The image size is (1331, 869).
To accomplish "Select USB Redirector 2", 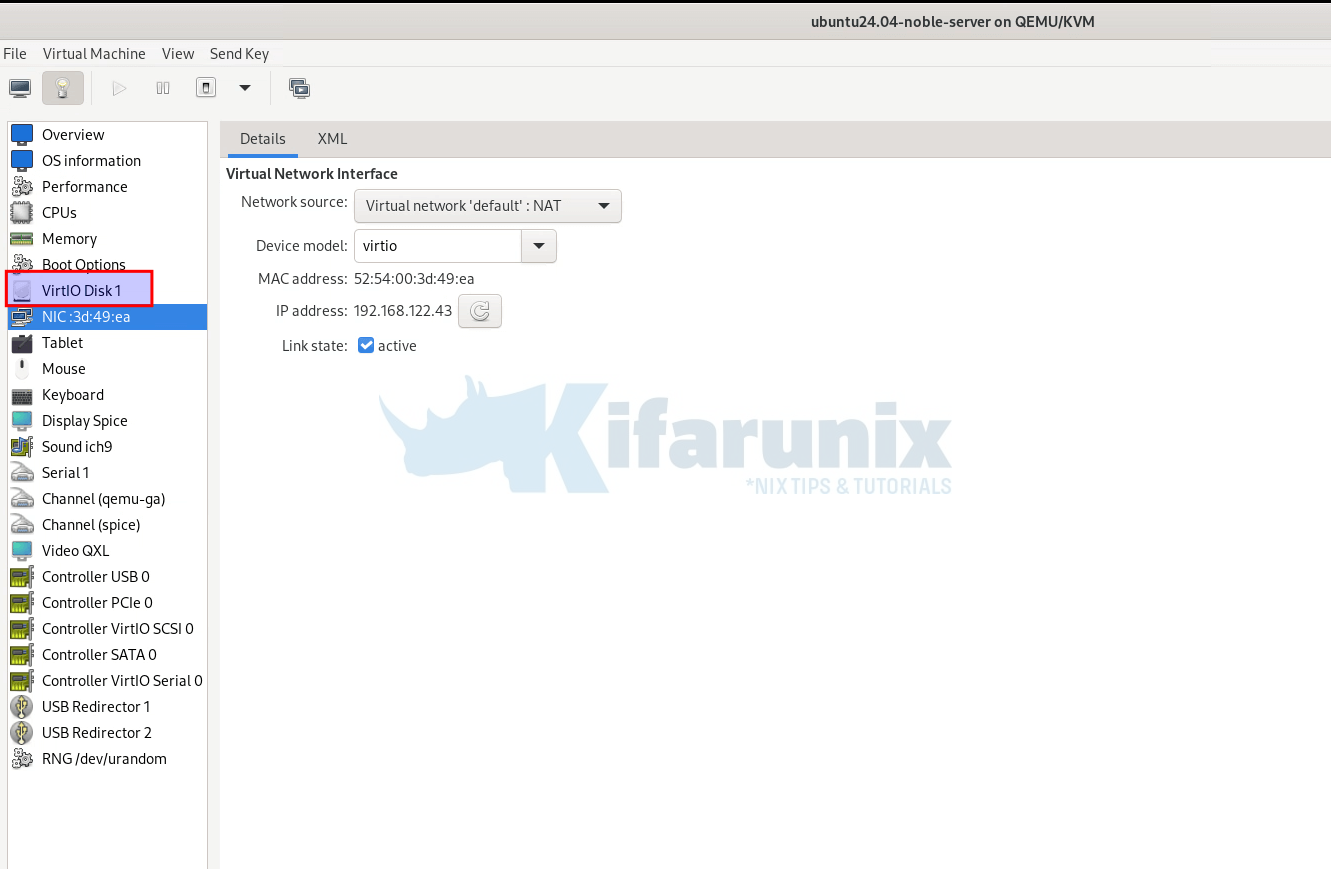I will click(108, 733).
